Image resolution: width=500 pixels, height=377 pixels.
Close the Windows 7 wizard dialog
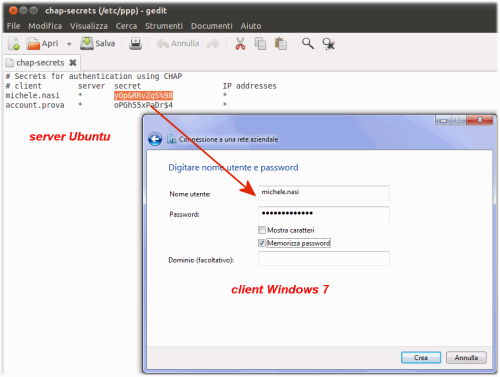480,120
